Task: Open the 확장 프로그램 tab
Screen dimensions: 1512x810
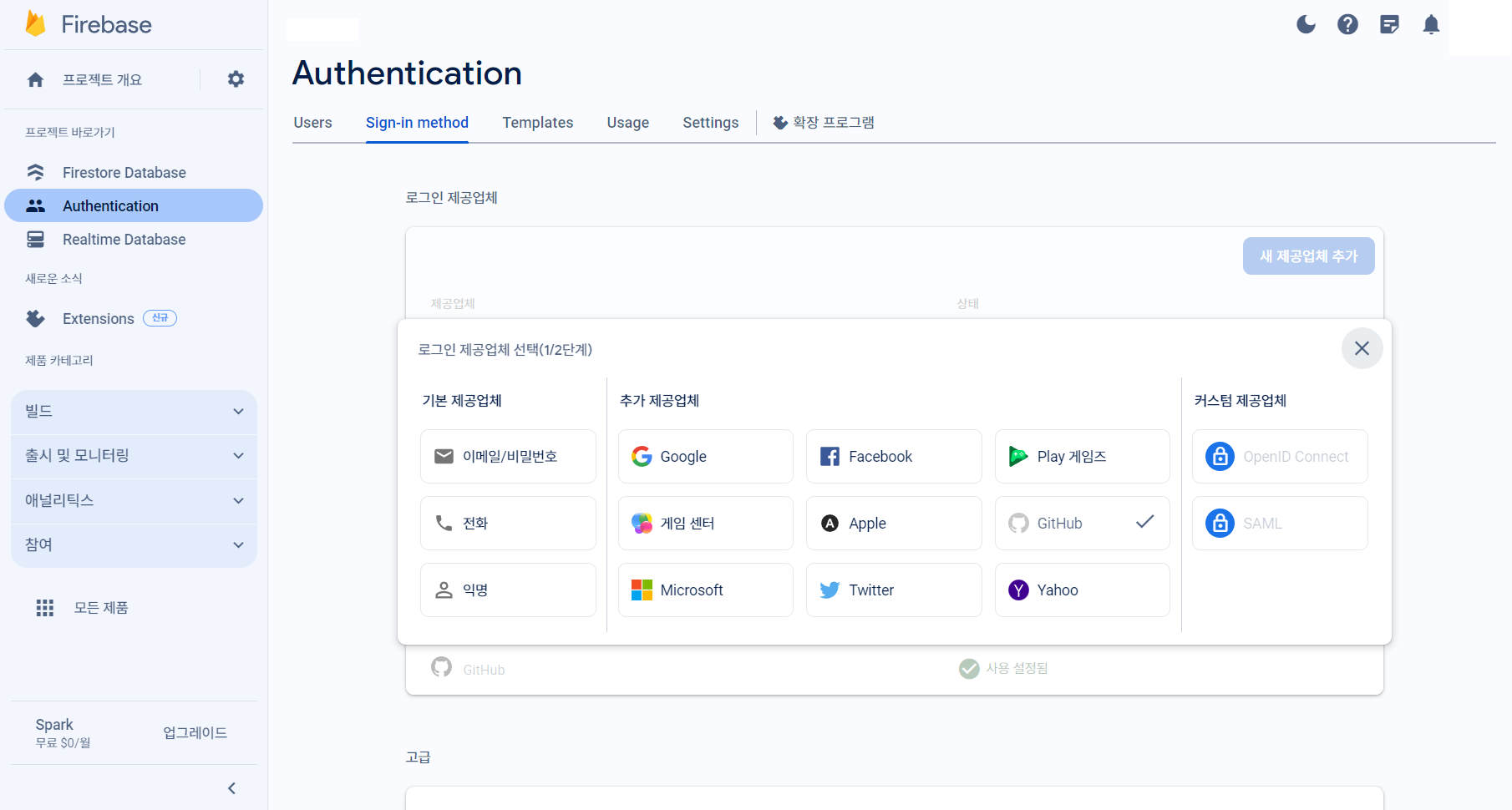Action: click(x=824, y=123)
